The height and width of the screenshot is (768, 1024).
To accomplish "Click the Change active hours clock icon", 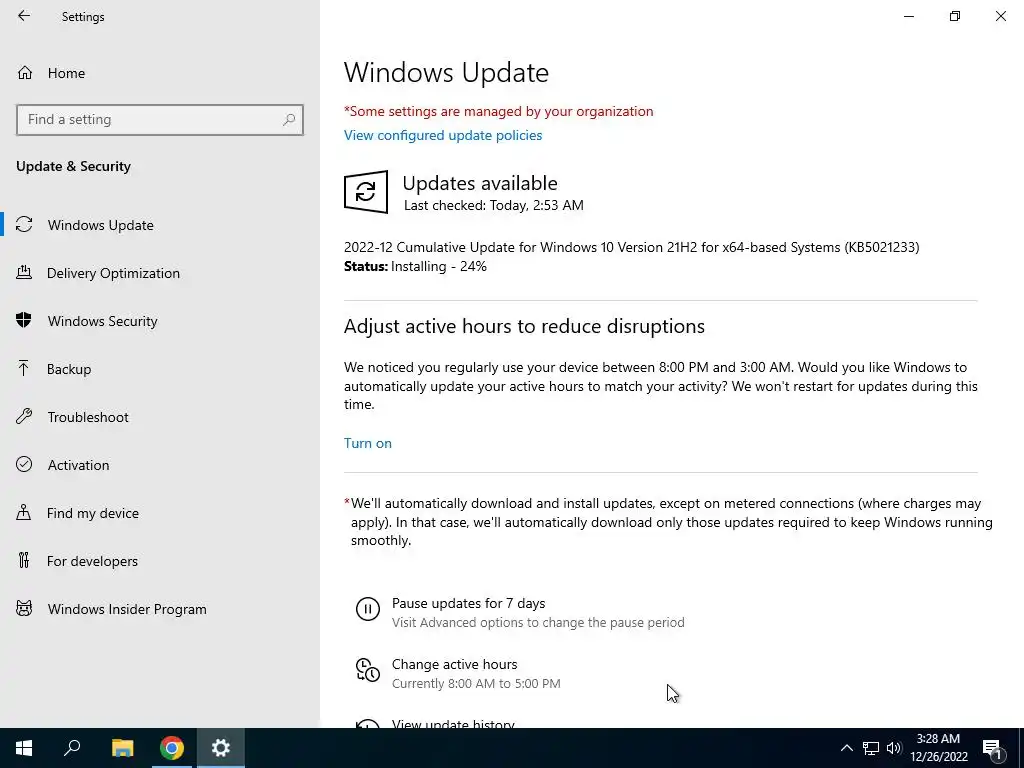I will pyautogui.click(x=368, y=670).
